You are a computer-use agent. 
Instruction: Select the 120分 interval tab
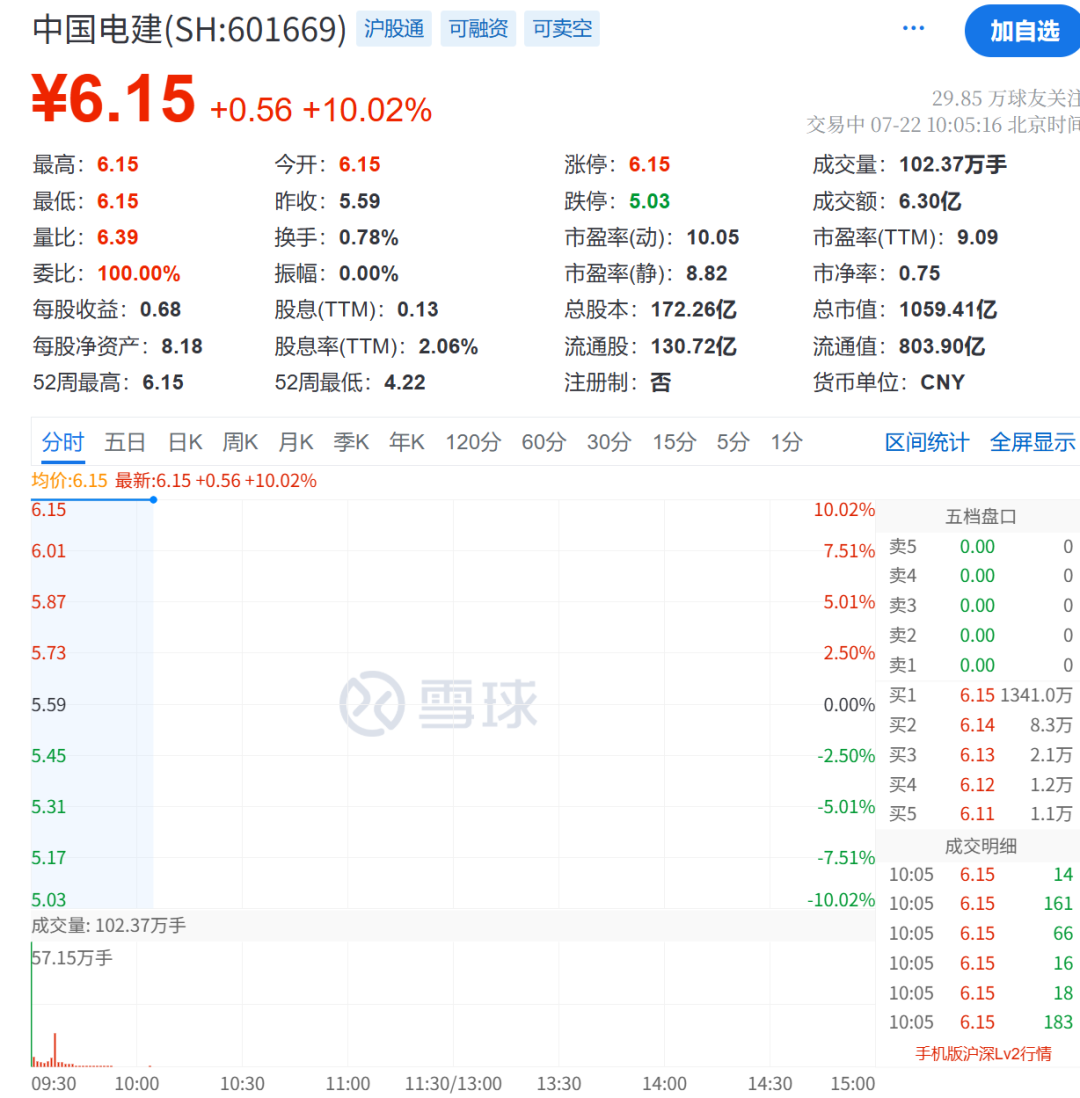click(x=473, y=443)
